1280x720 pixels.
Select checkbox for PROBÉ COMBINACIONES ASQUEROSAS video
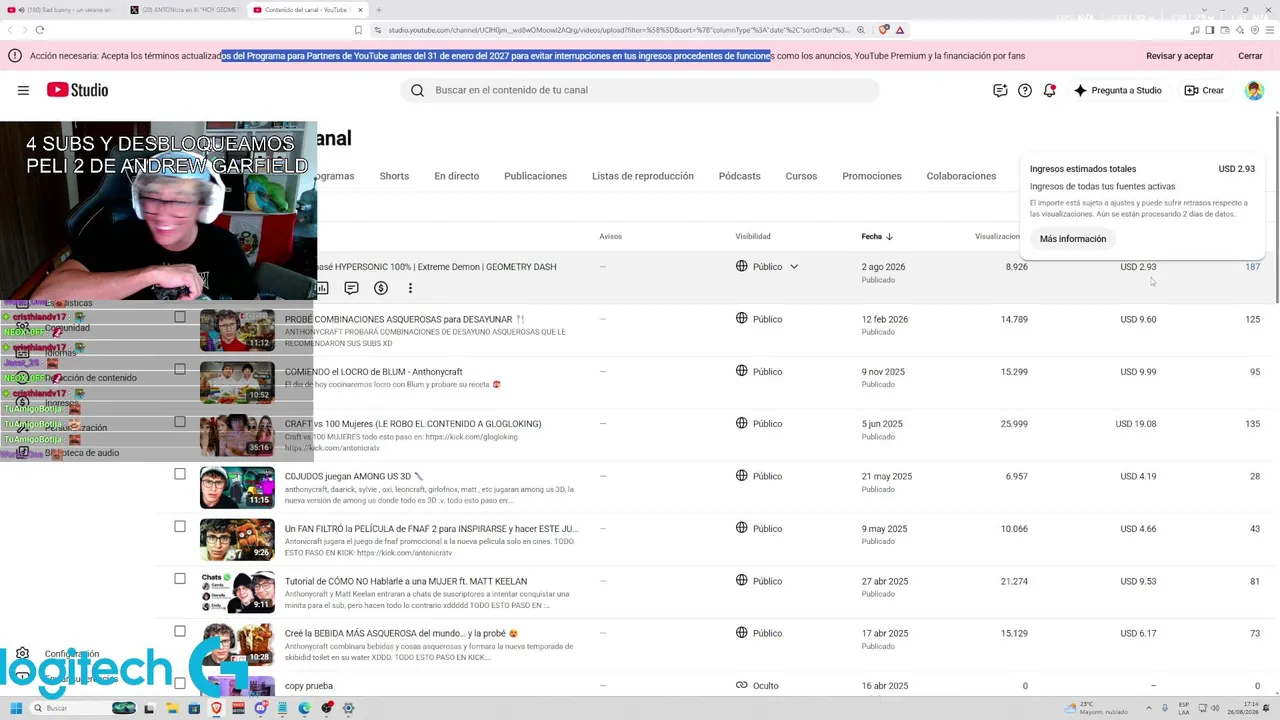(x=180, y=317)
